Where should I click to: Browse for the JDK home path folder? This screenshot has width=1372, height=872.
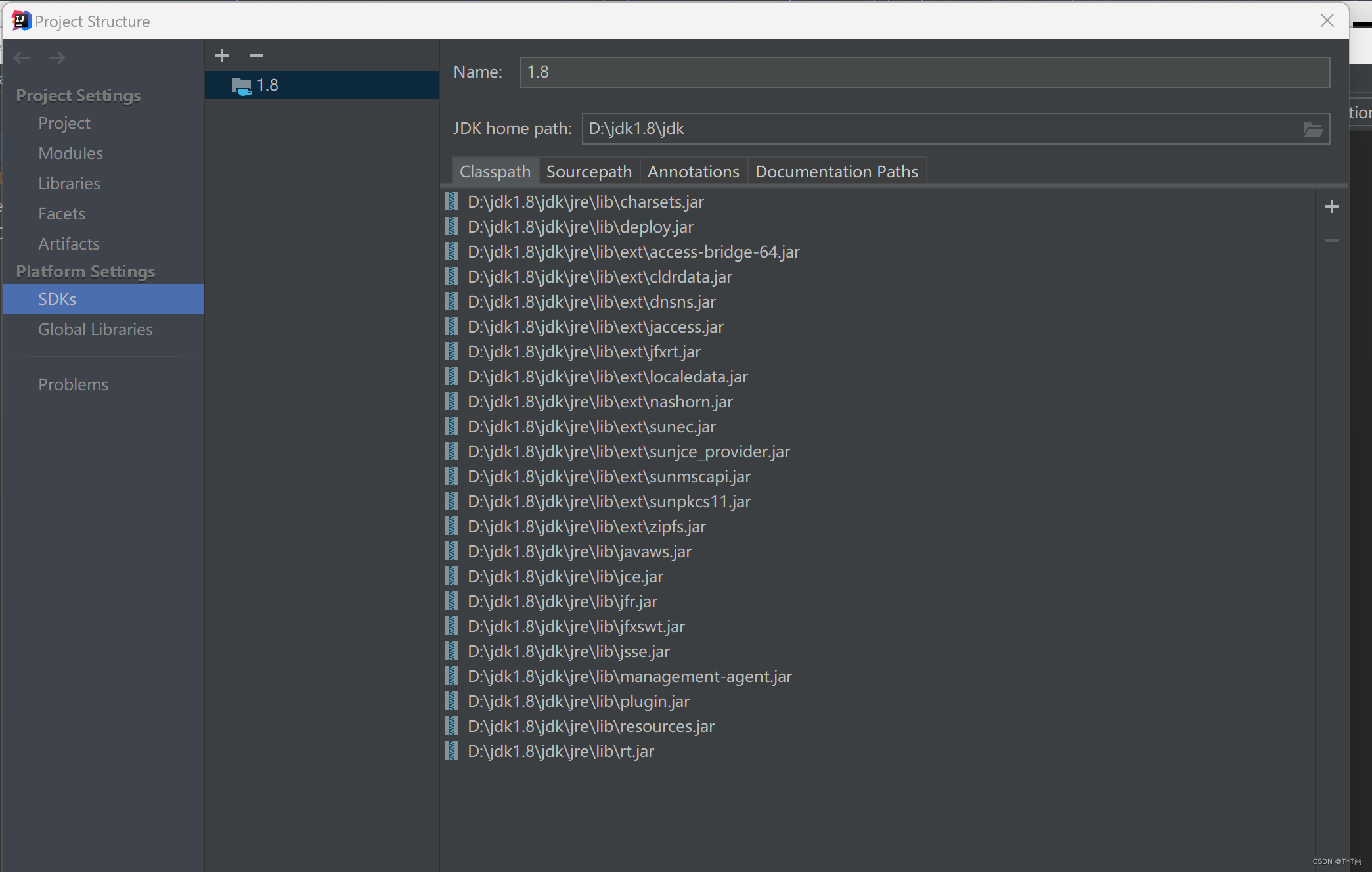(x=1313, y=129)
